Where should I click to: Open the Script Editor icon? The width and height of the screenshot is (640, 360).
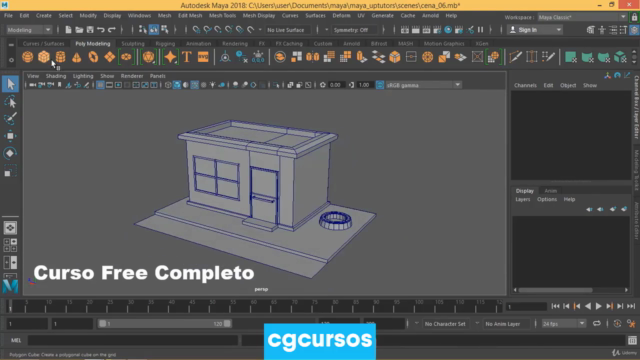(x=632, y=340)
